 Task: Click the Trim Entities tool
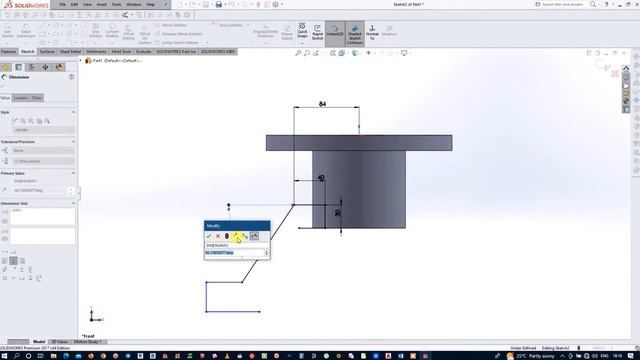[x=96, y=32]
